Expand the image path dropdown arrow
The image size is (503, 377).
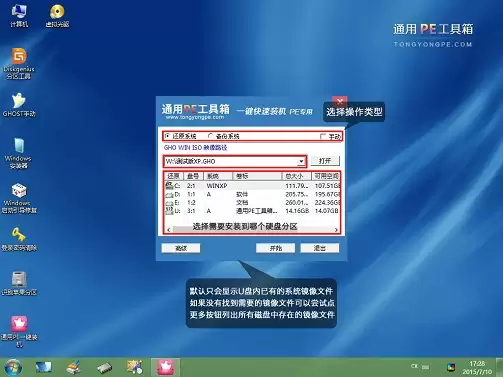[301, 162]
